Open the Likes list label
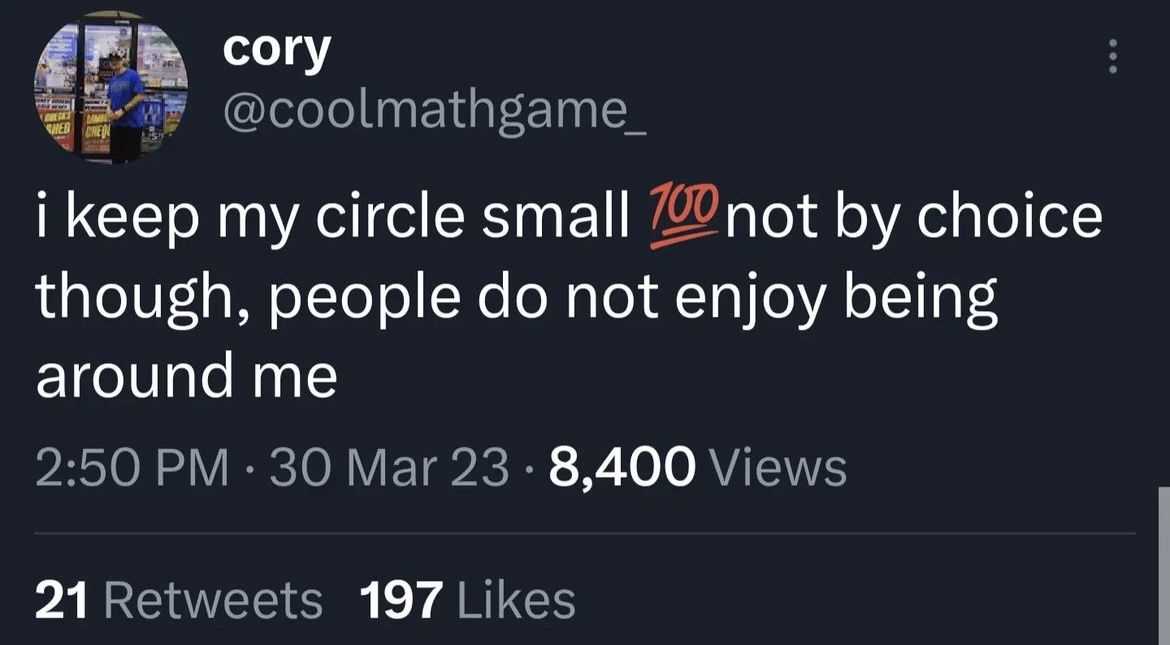This screenshot has width=1170, height=645. pos(515,600)
